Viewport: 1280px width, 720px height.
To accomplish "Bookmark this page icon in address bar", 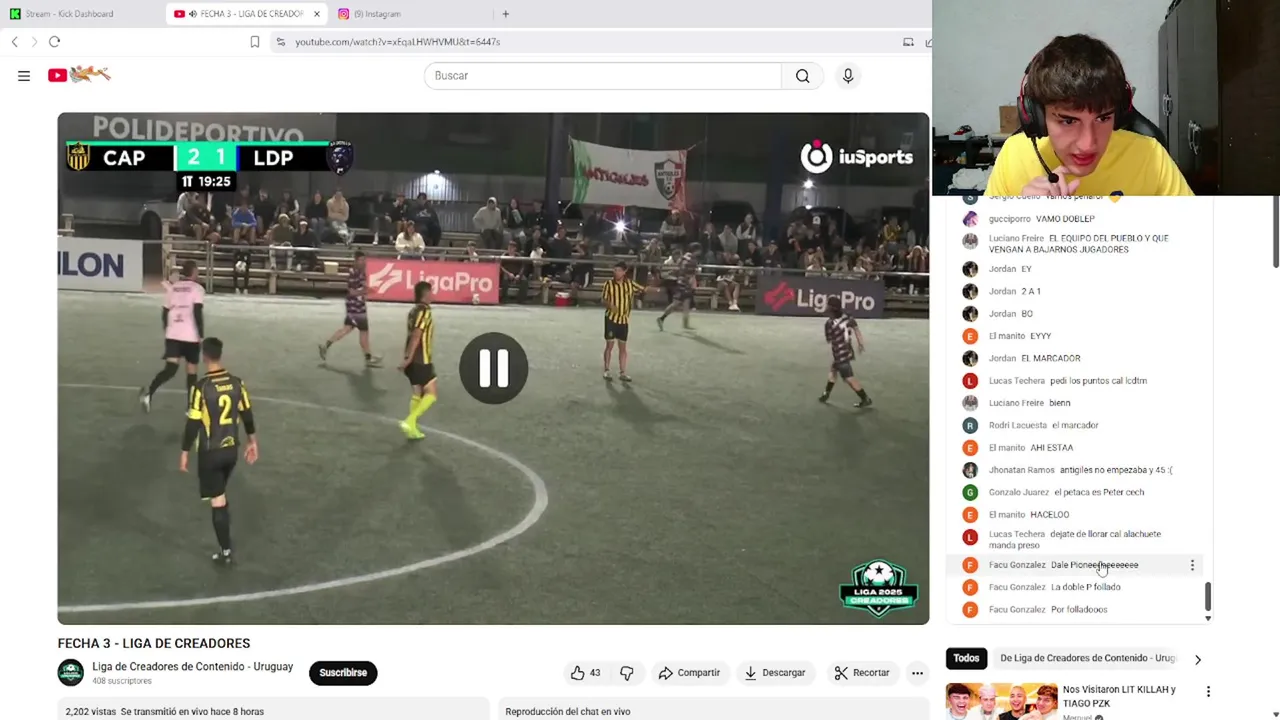I will tap(255, 42).
